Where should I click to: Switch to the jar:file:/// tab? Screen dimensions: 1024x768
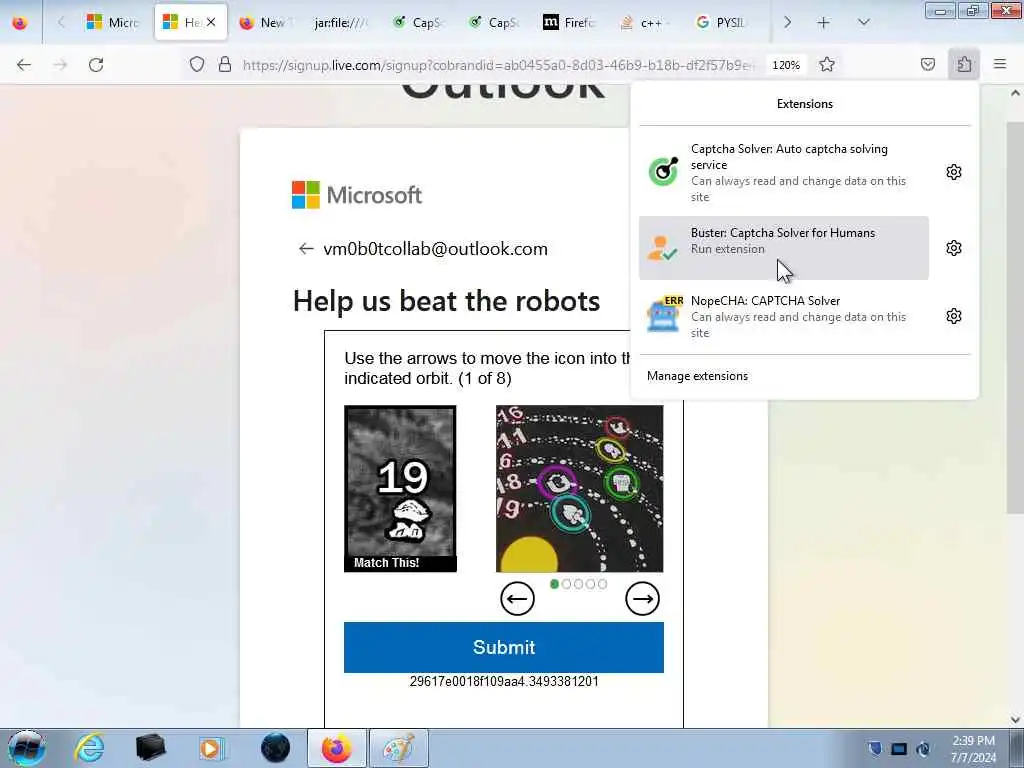pos(340,22)
